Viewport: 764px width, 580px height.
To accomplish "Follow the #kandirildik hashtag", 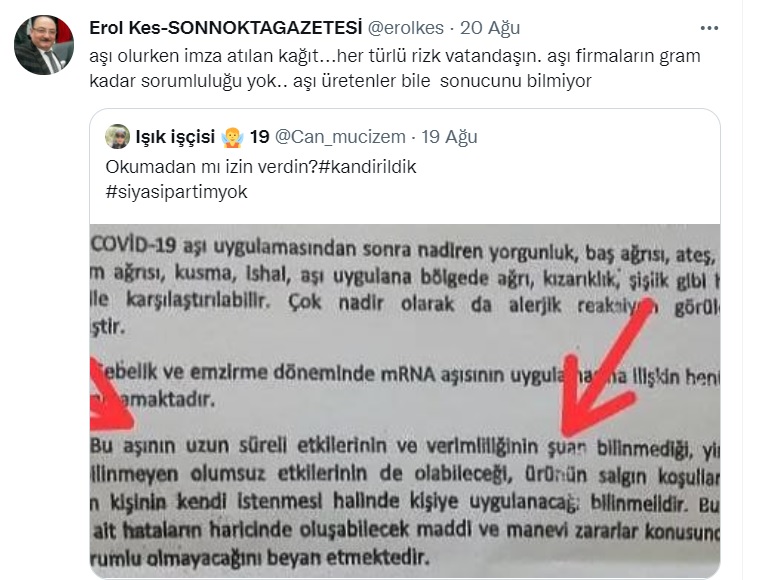I will [x=367, y=167].
